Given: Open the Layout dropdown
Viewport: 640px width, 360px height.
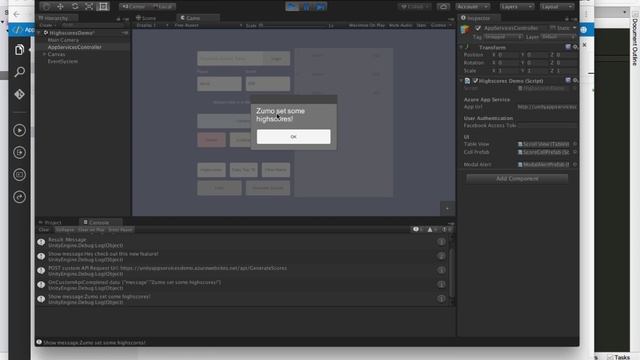Looking at the screenshot, I should [x=557, y=7].
